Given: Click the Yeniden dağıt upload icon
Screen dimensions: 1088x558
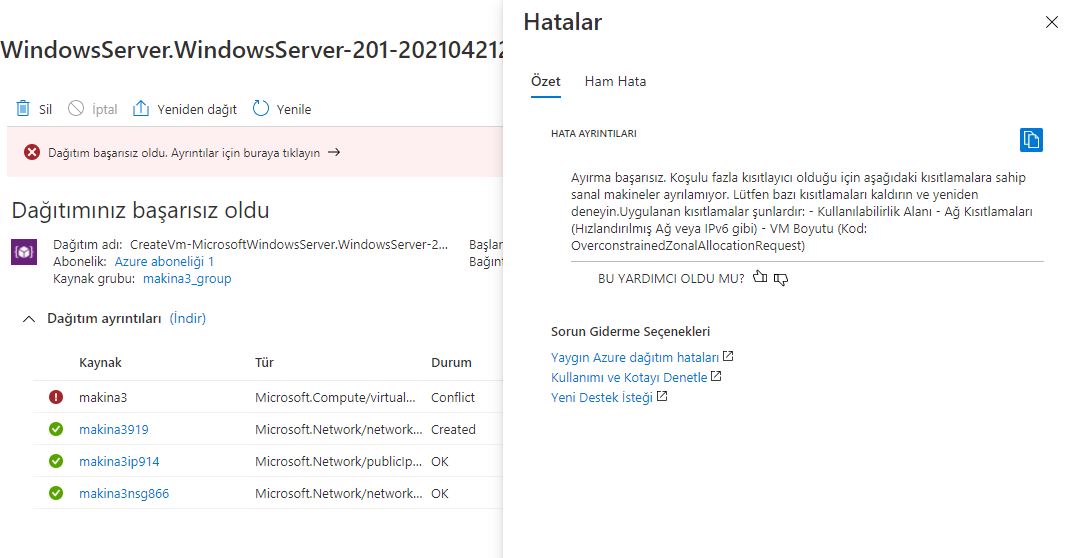Looking at the screenshot, I should (141, 108).
